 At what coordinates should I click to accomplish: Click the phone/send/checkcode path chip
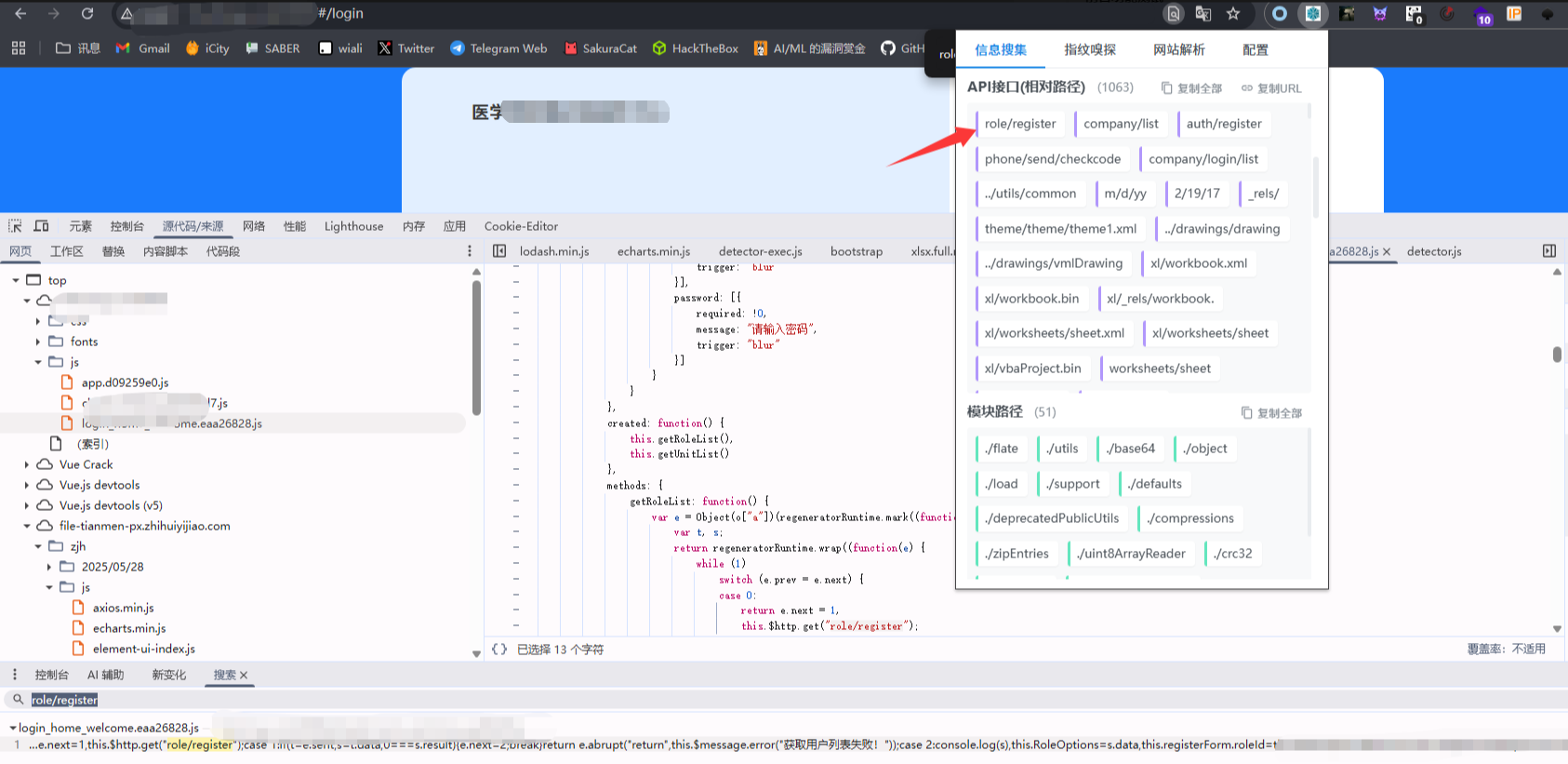pyautogui.click(x=1053, y=159)
